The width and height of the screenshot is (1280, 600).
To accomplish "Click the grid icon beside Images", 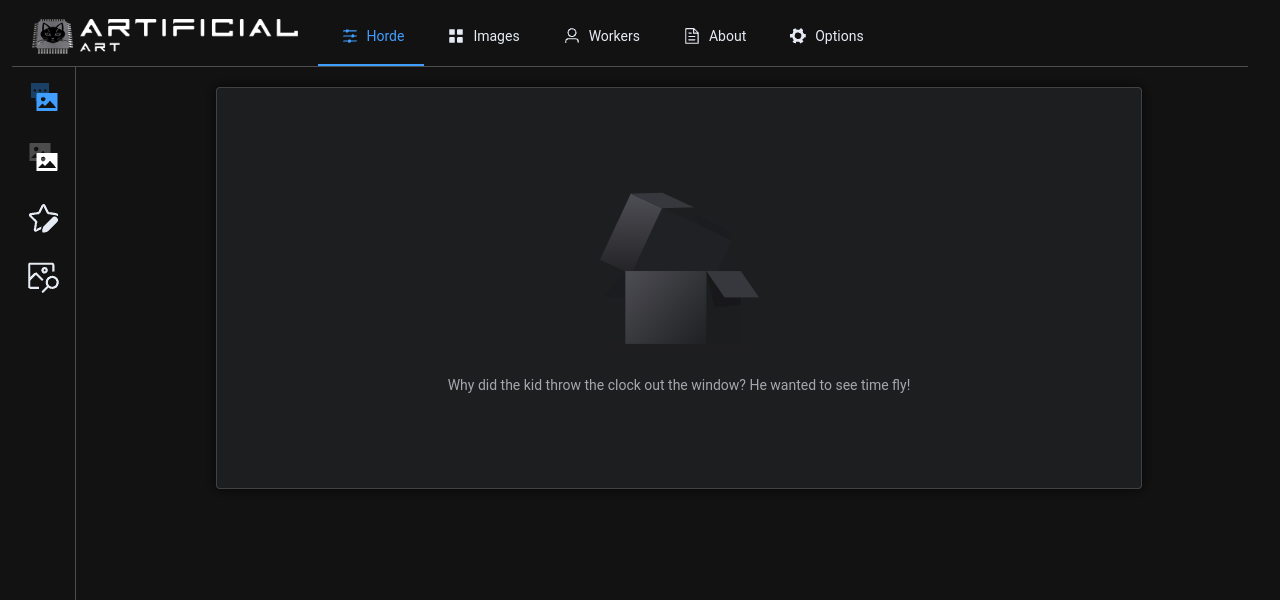I will (x=456, y=36).
